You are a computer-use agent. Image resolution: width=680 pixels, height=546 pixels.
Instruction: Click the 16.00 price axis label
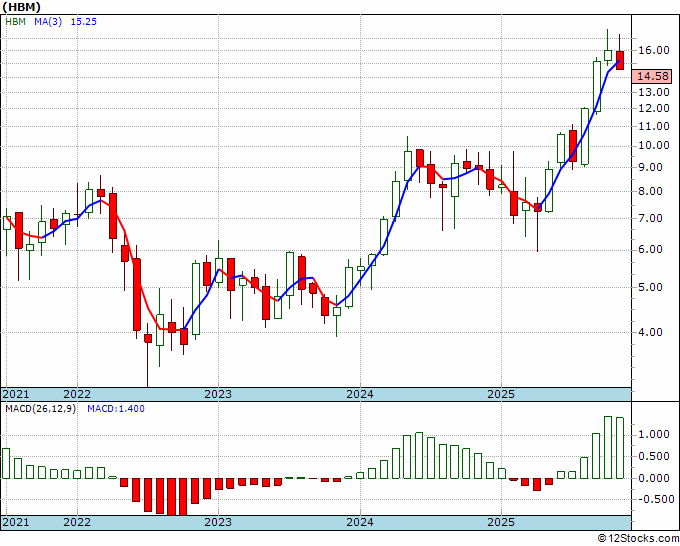pyautogui.click(x=654, y=50)
